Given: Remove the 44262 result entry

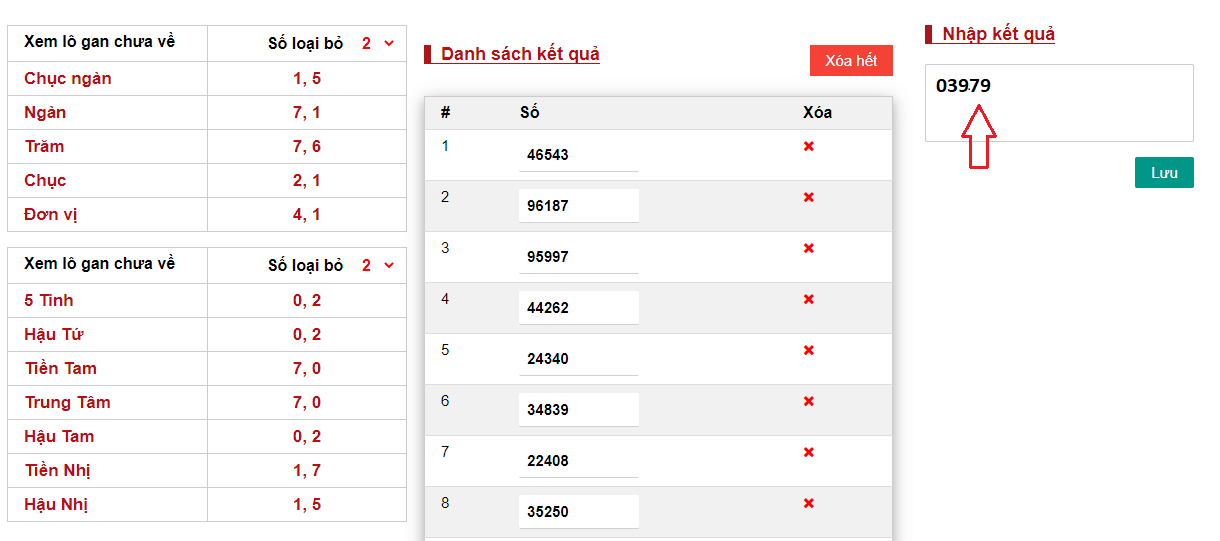Looking at the screenshot, I should pos(809,300).
